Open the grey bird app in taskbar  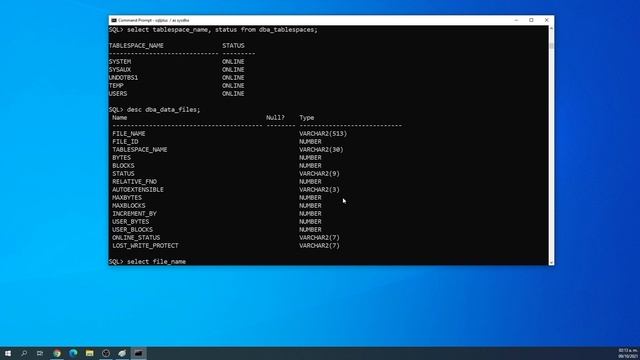point(122,353)
